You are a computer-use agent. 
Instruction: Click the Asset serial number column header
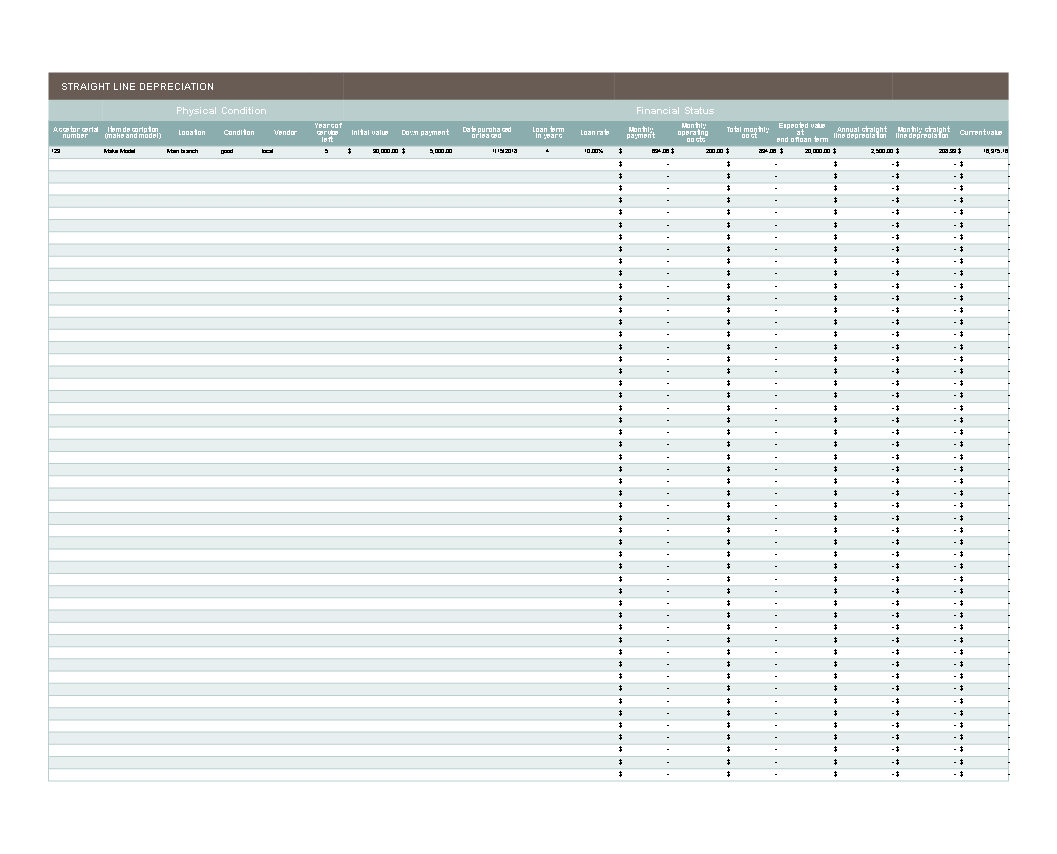tap(76, 133)
